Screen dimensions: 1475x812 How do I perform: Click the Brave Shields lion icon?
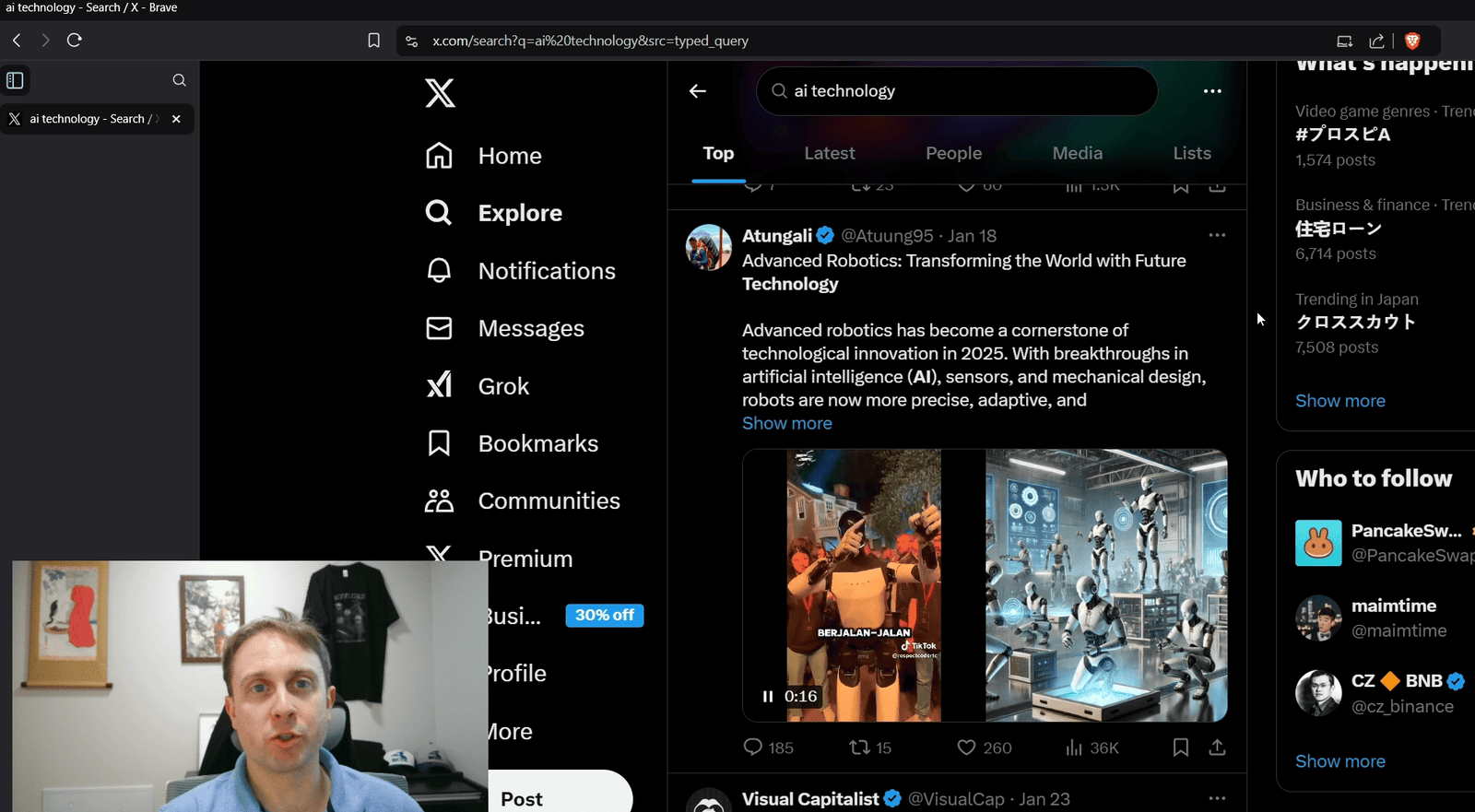[x=1411, y=41]
